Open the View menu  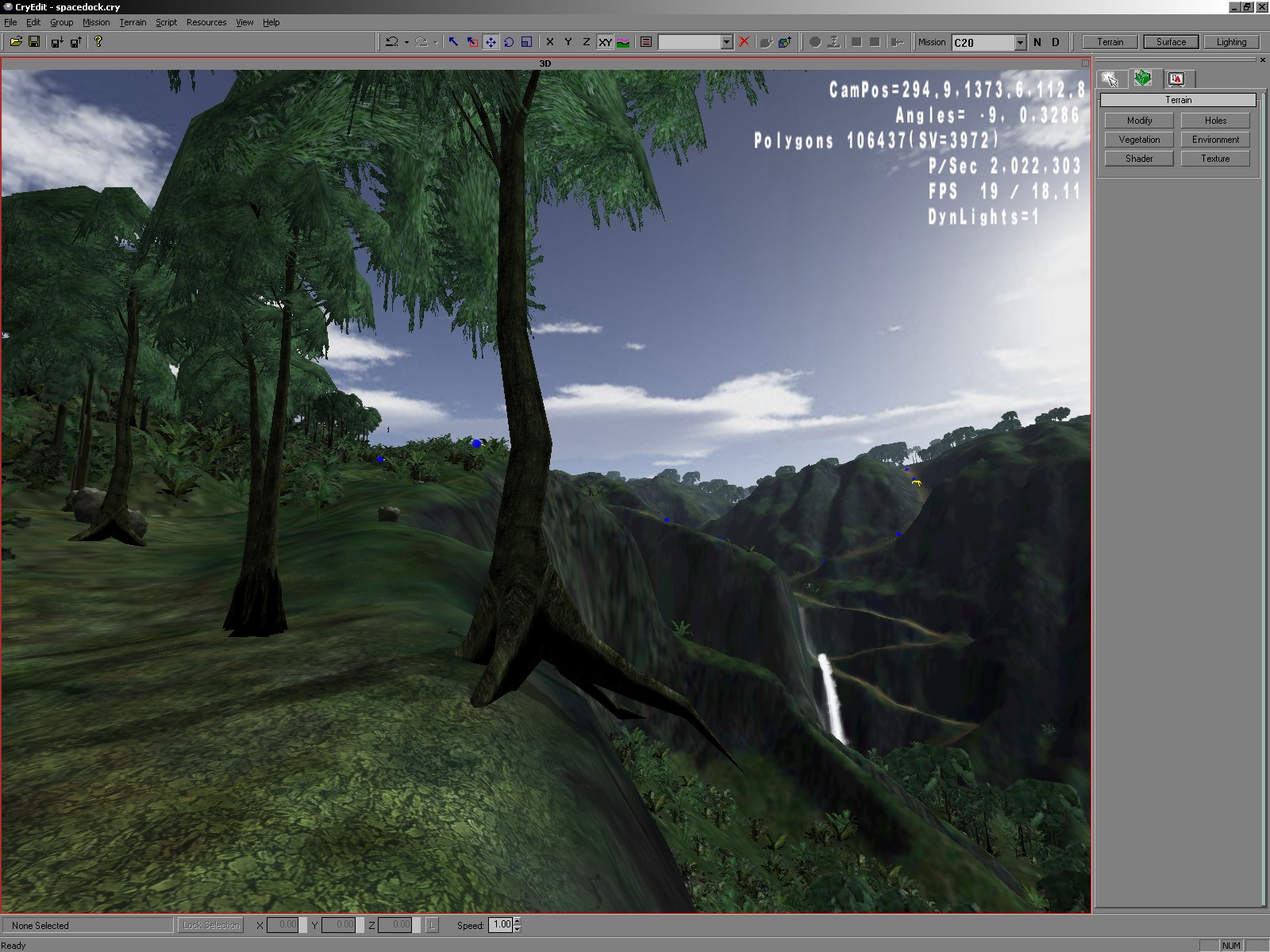pyautogui.click(x=244, y=22)
